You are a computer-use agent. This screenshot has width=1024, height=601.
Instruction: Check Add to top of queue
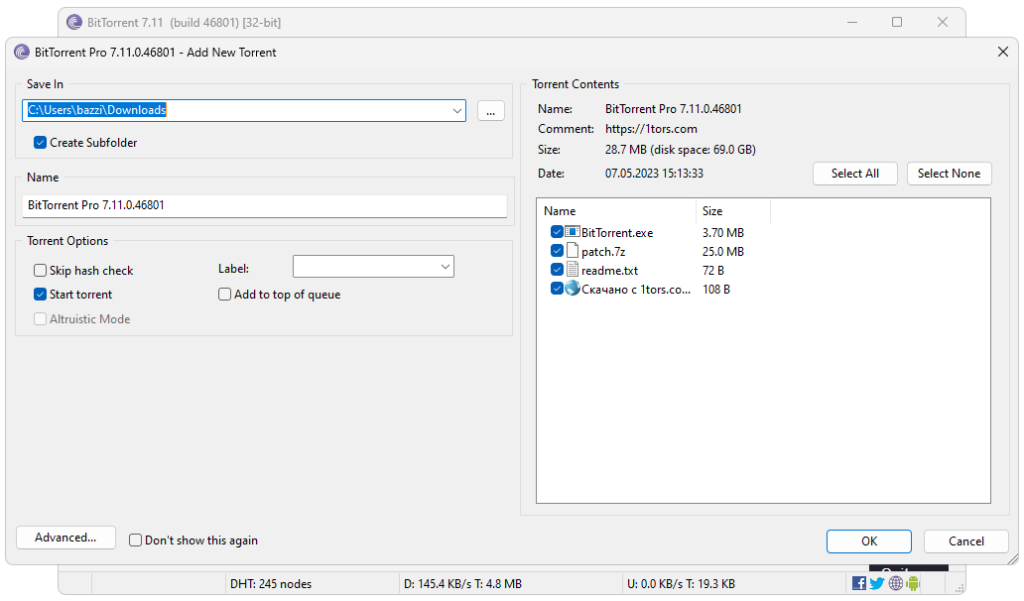[x=224, y=294]
